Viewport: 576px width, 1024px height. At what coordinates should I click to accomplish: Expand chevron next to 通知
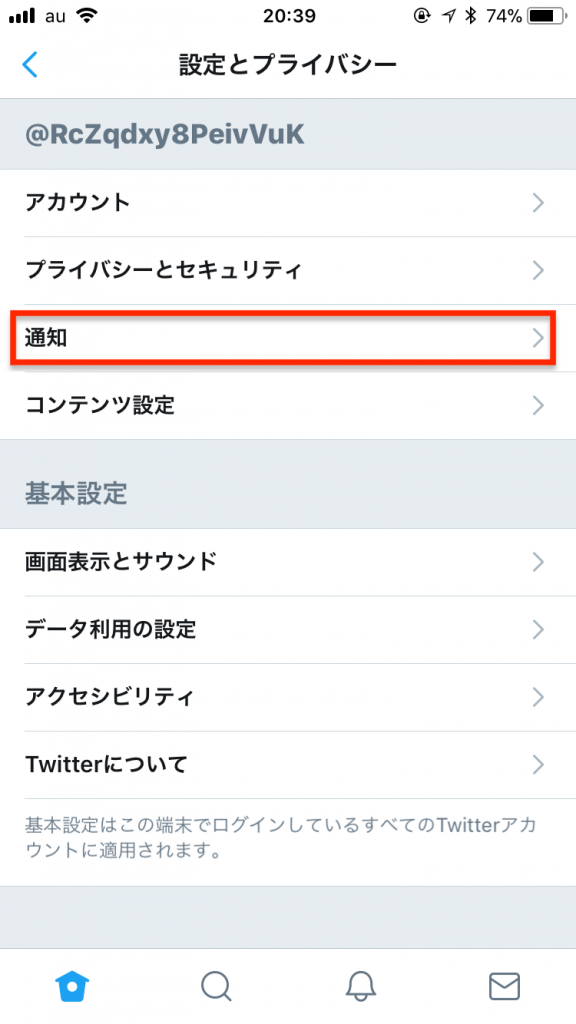click(538, 338)
